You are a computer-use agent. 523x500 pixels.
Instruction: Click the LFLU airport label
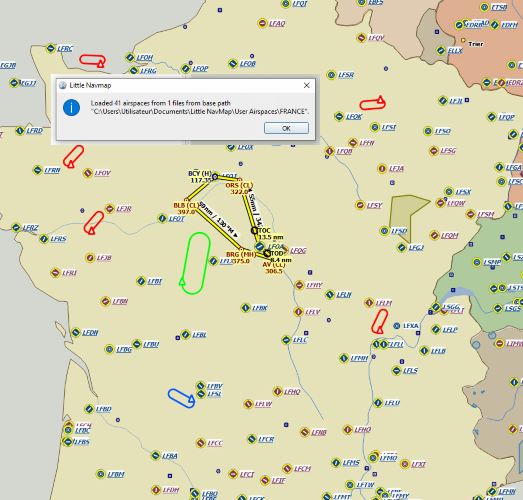point(392,403)
